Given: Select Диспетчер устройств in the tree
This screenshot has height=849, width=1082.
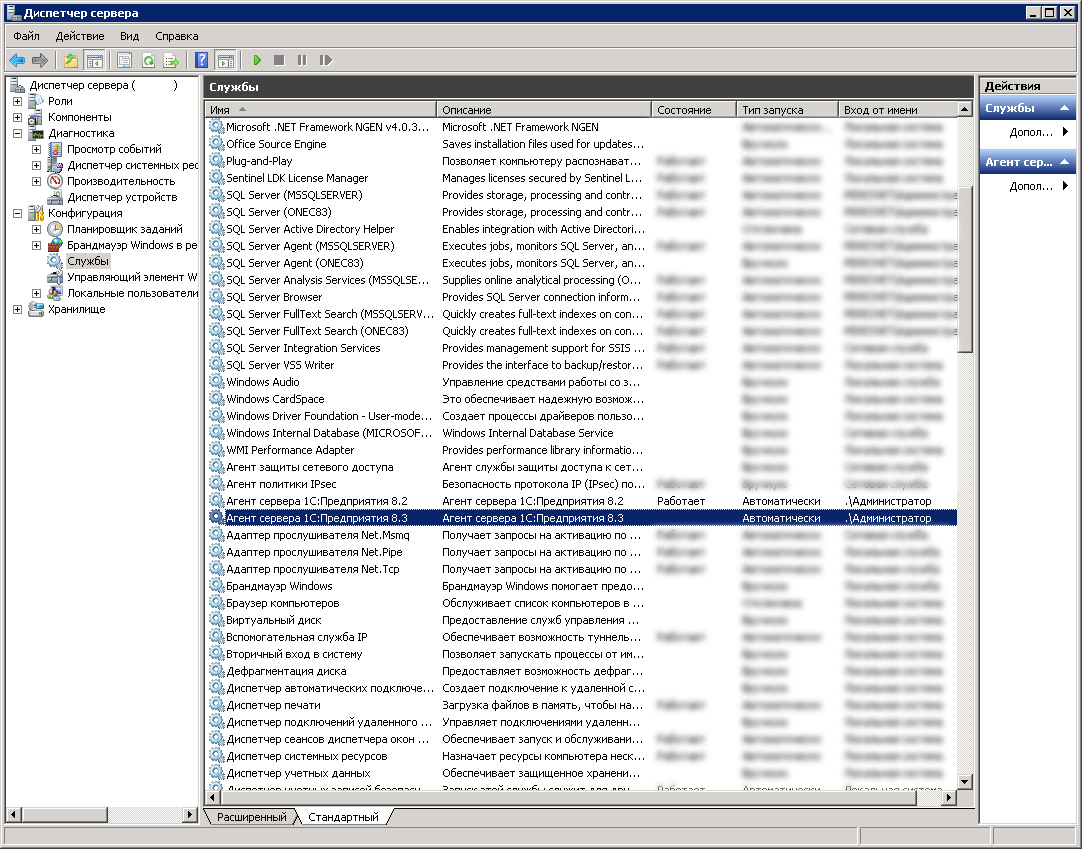Looking at the screenshot, I should pyautogui.click(x=122, y=197).
